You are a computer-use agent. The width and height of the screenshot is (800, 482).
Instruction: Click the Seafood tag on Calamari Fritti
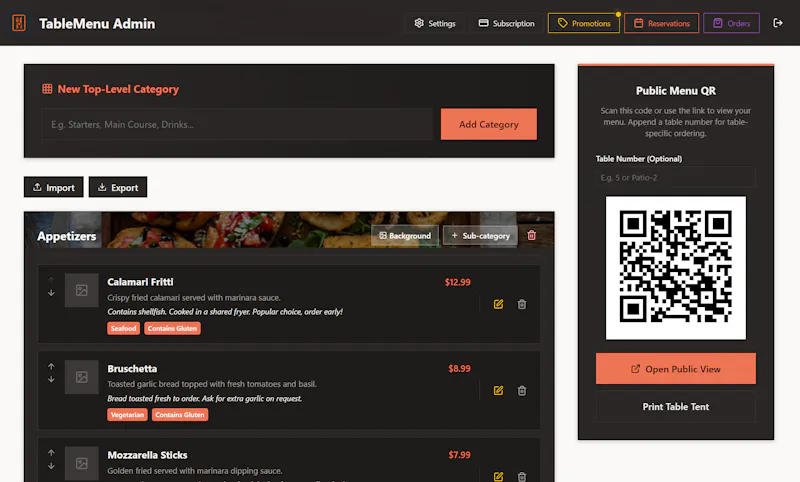click(x=123, y=328)
